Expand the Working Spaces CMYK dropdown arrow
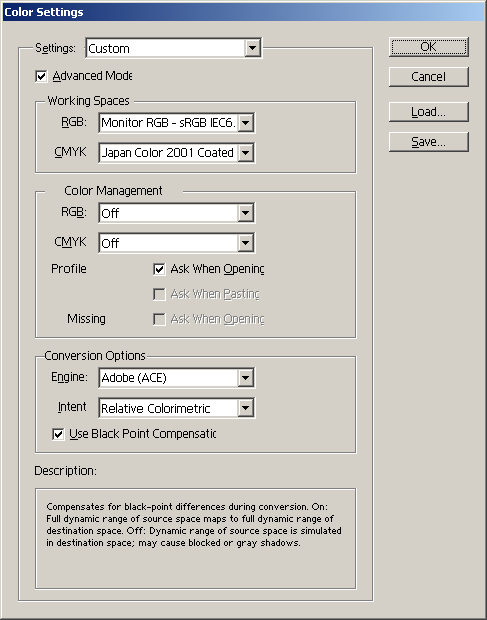487x620 pixels. coord(245,153)
